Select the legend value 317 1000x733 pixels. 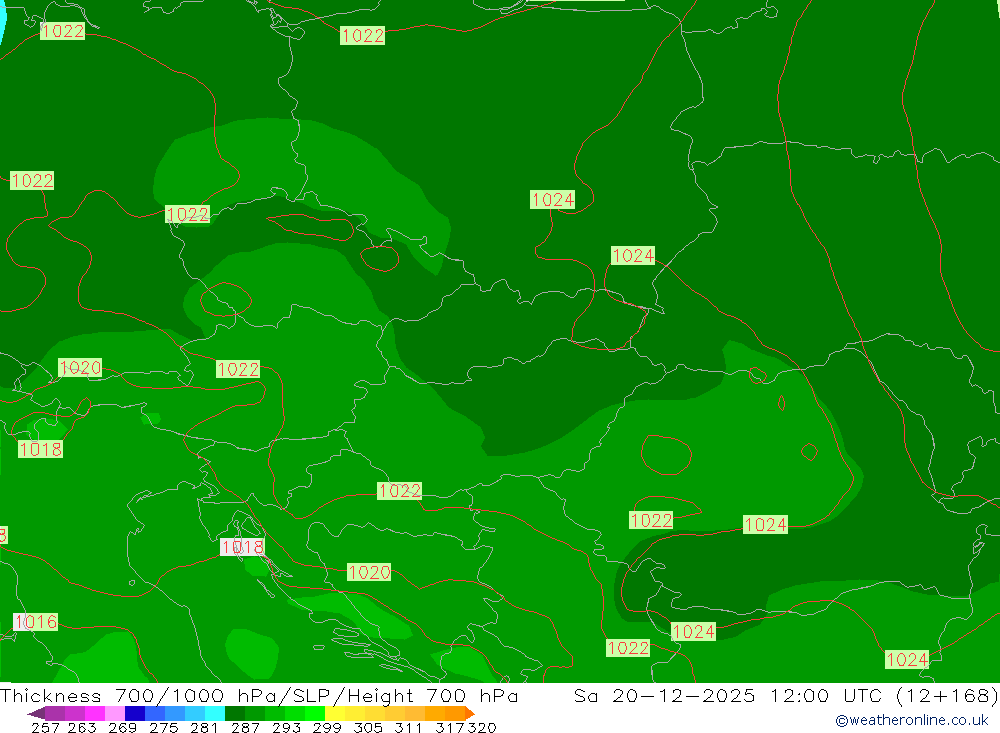tap(450, 728)
